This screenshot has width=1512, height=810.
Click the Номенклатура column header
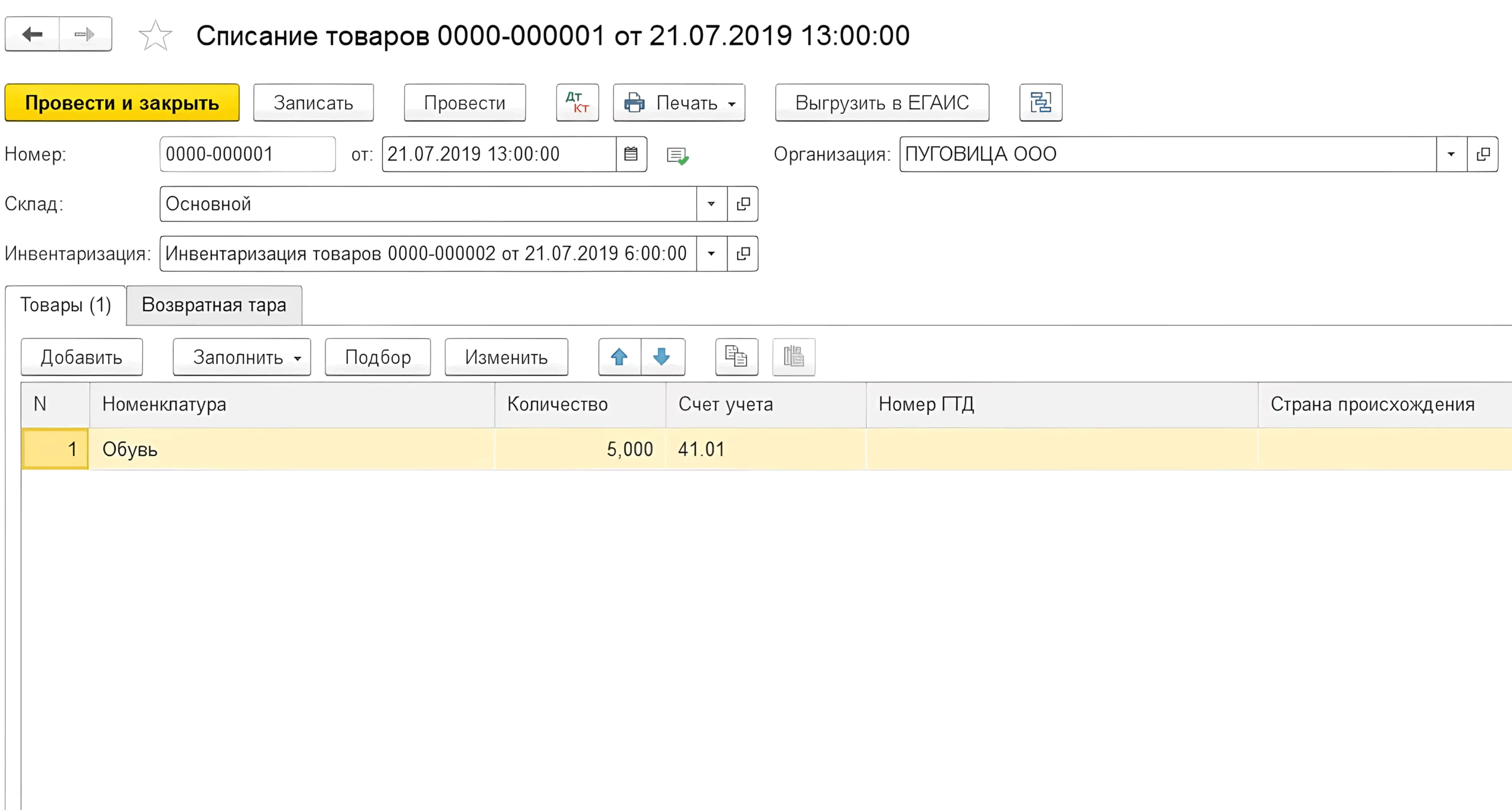pyautogui.click(x=292, y=405)
